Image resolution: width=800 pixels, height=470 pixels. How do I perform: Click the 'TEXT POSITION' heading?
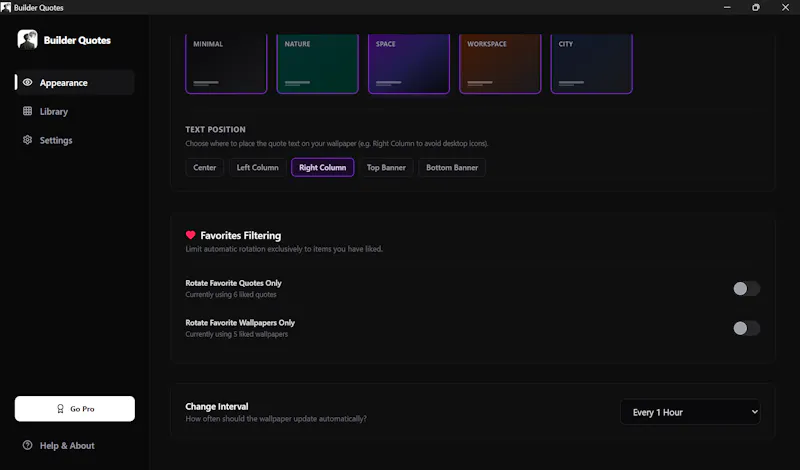click(215, 129)
